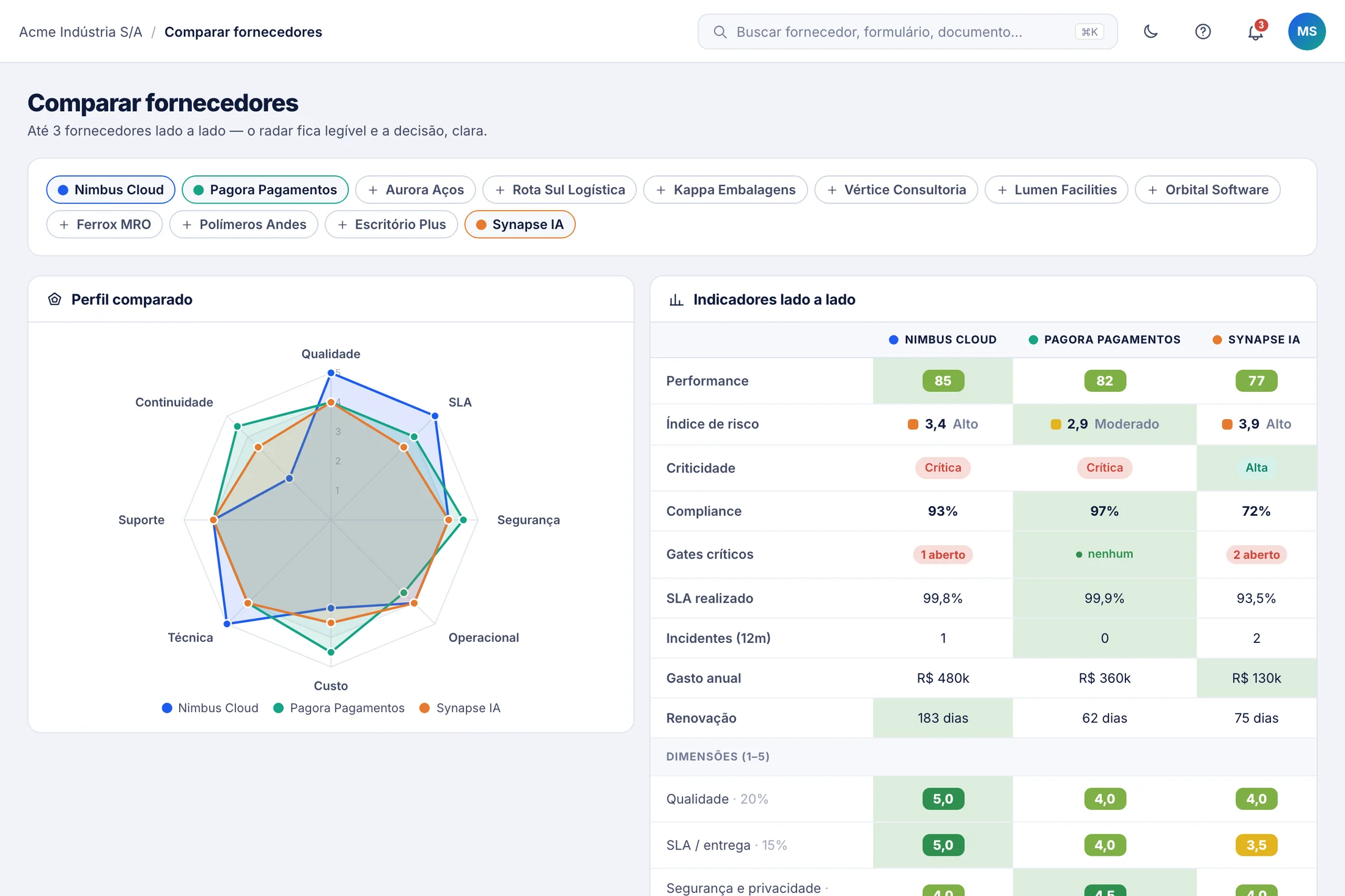1345x896 pixels.
Task: Add Orbital Software to comparison
Action: click(x=1207, y=189)
